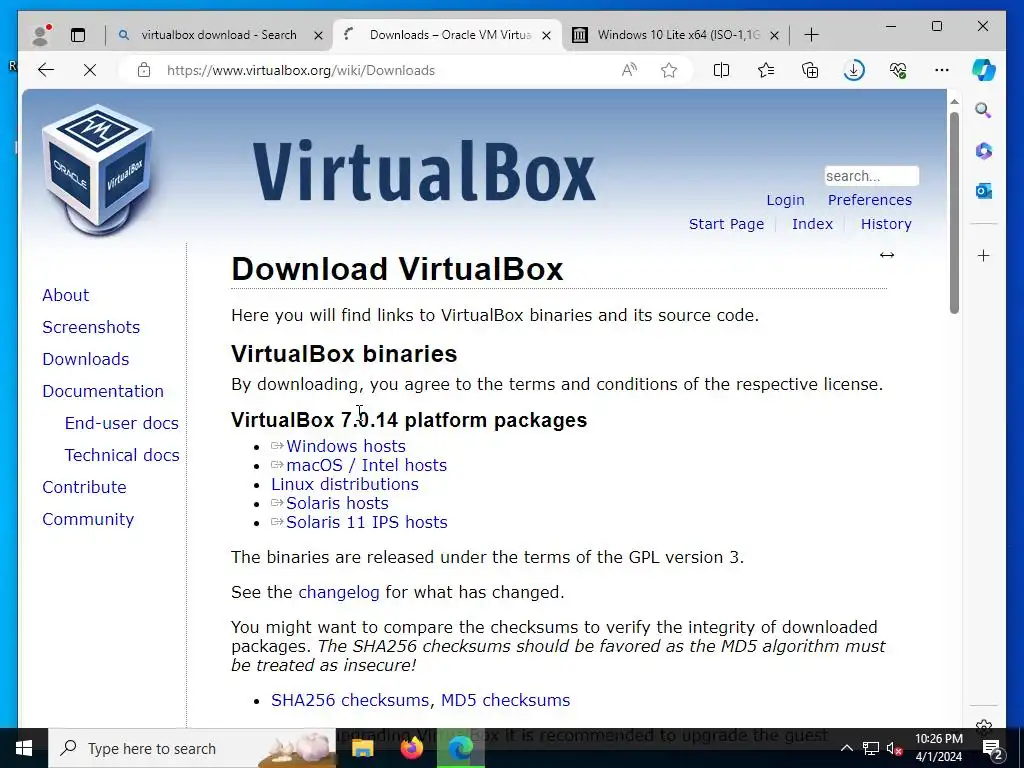Open the Collections icon
Screen dimensions: 1024x768
tap(810, 70)
